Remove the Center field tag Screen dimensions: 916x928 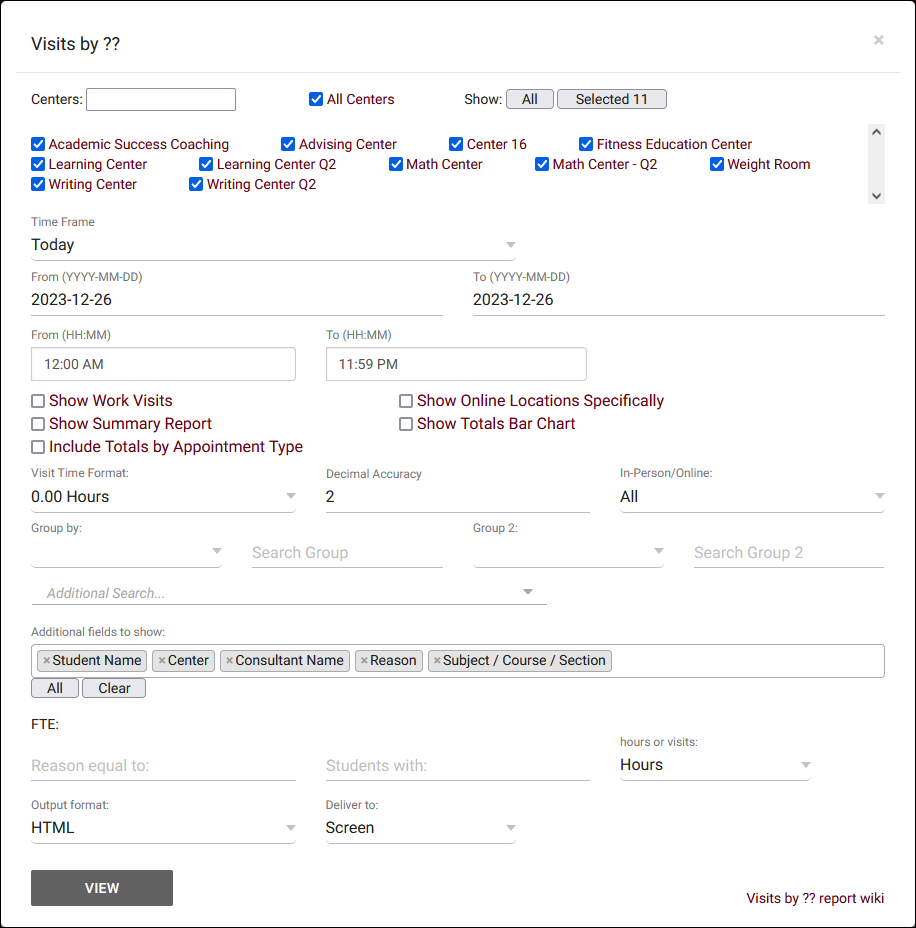click(x=161, y=661)
